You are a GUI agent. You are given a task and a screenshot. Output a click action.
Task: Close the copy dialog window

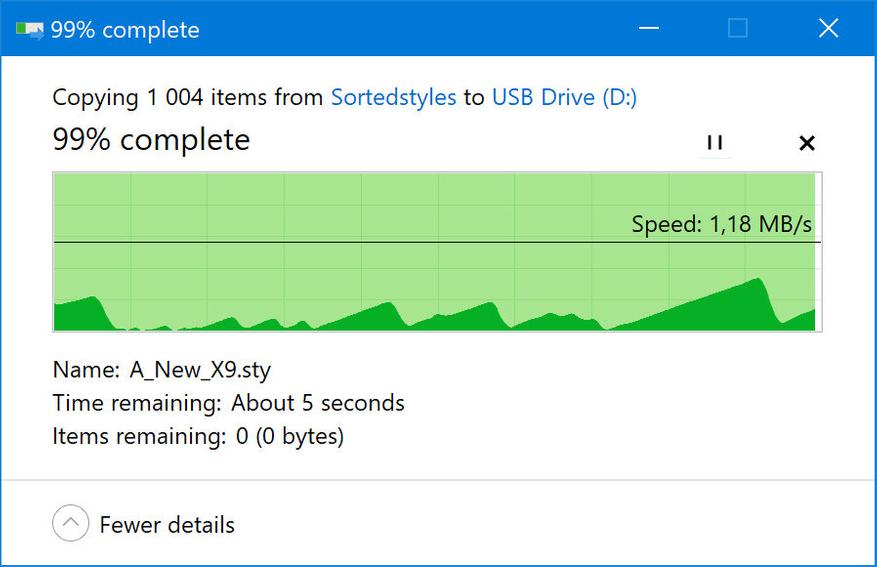point(828,28)
